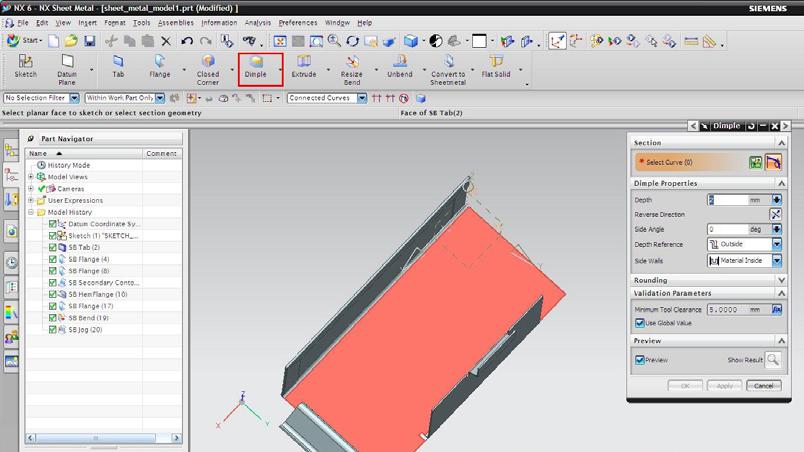Viewport: 804px width, 452px height.
Task: Expand the Model Views node
Action: pyautogui.click(x=31, y=177)
